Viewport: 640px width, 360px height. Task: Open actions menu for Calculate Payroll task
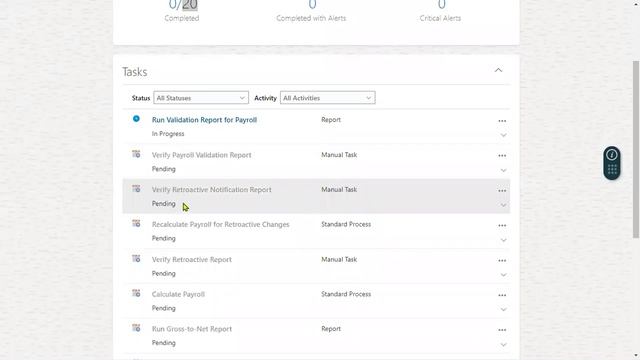pyautogui.click(x=502, y=295)
